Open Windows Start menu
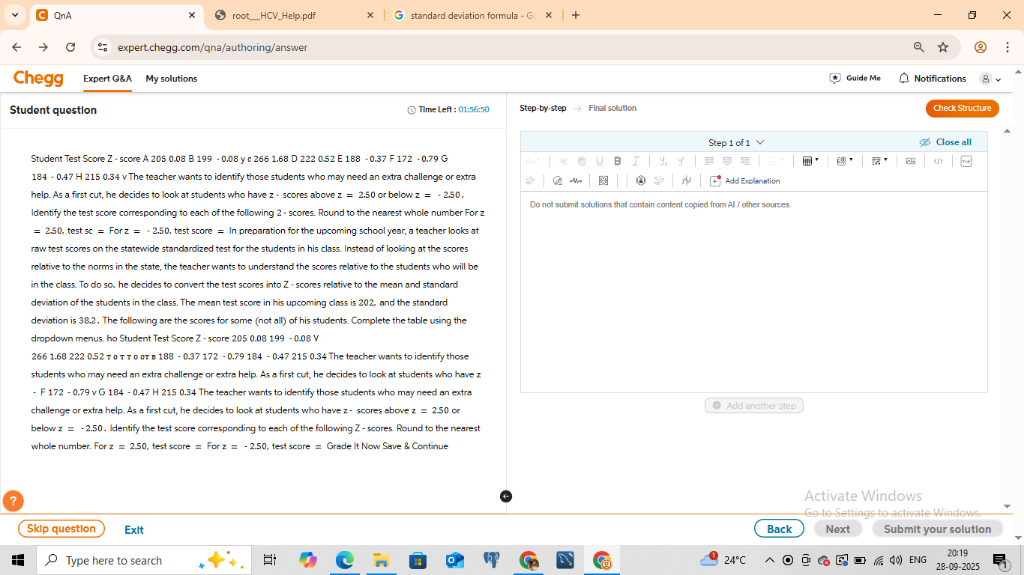The height and width of the screenshot is (575, 1024). pos(18,560)
